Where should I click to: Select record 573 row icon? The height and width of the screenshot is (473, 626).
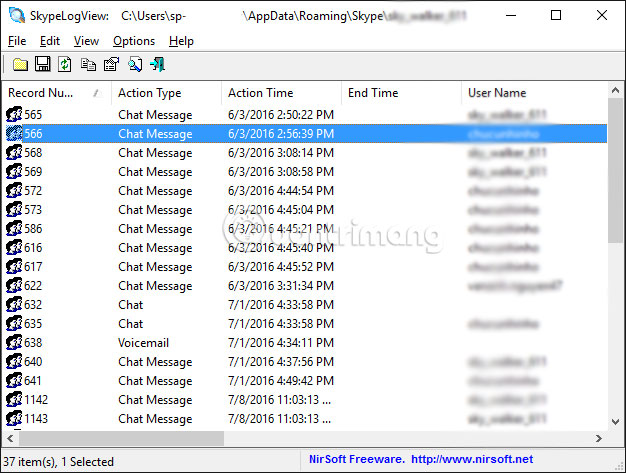coord(14,210)
